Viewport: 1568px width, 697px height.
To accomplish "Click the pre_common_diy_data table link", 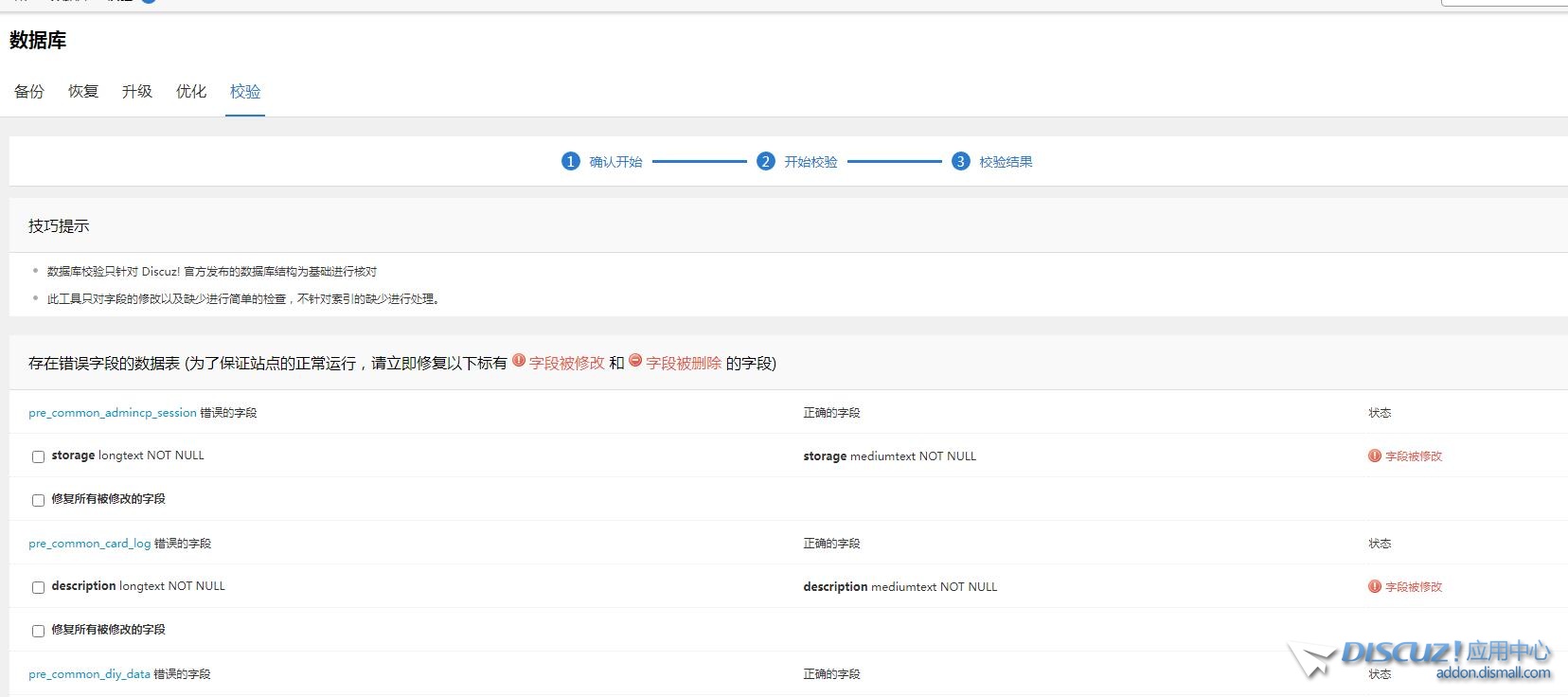I will tap(89, 674).
